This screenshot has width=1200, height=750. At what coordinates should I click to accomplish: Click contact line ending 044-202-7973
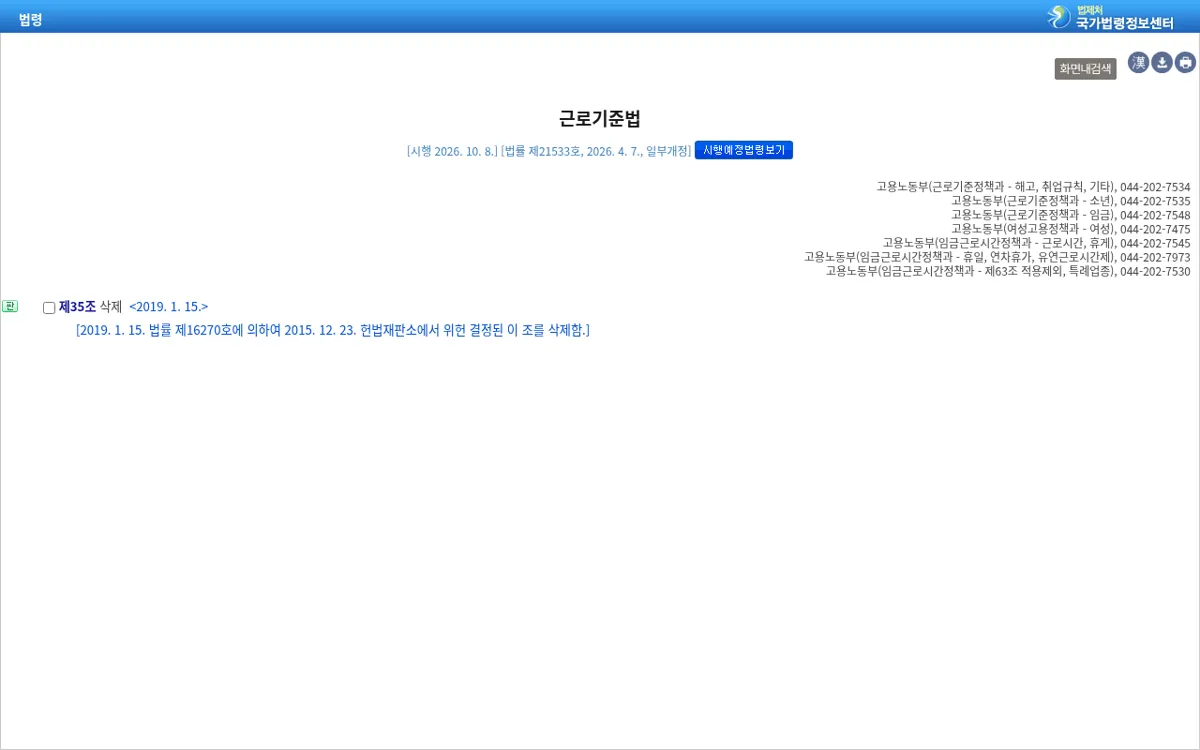(x=997, y=257)
